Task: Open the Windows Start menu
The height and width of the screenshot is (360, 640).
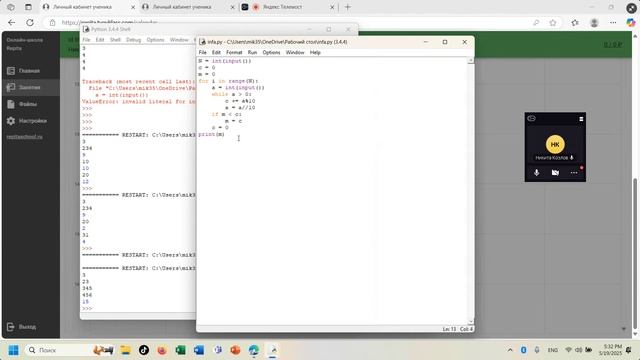Action: 13,350
